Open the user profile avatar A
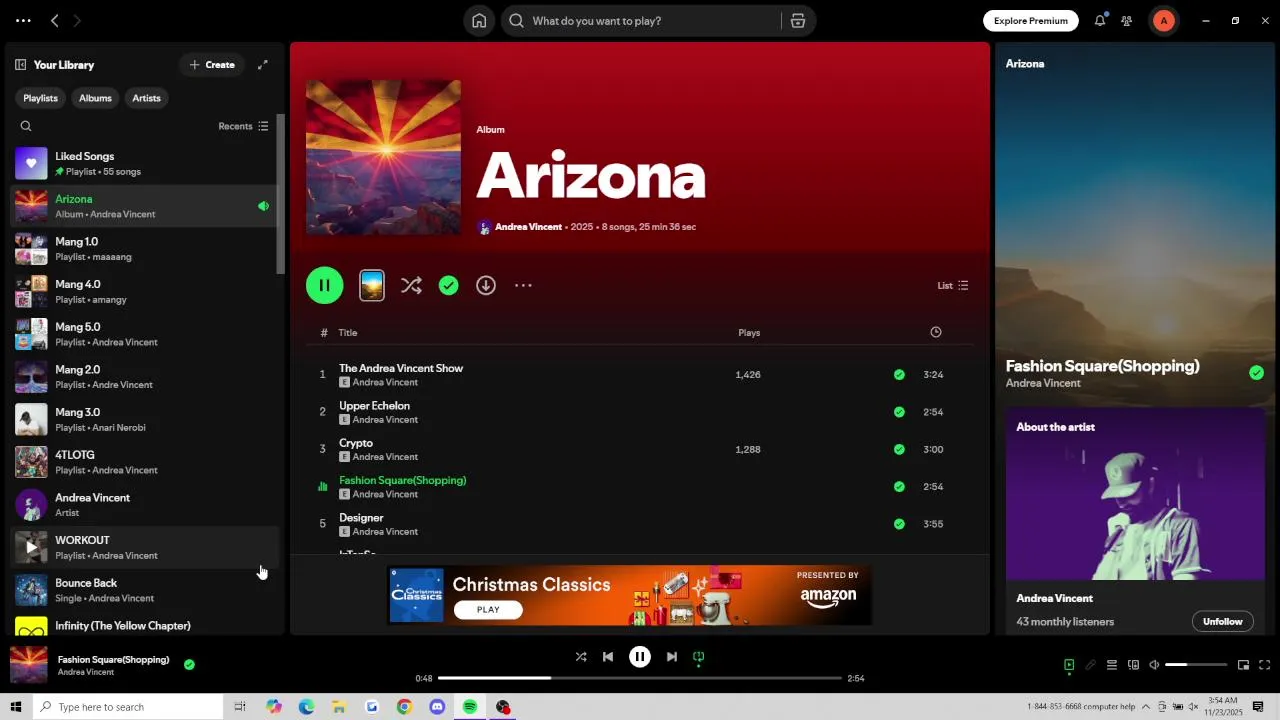This screenshot has height=720, width=1280. tap(1163, 21)
